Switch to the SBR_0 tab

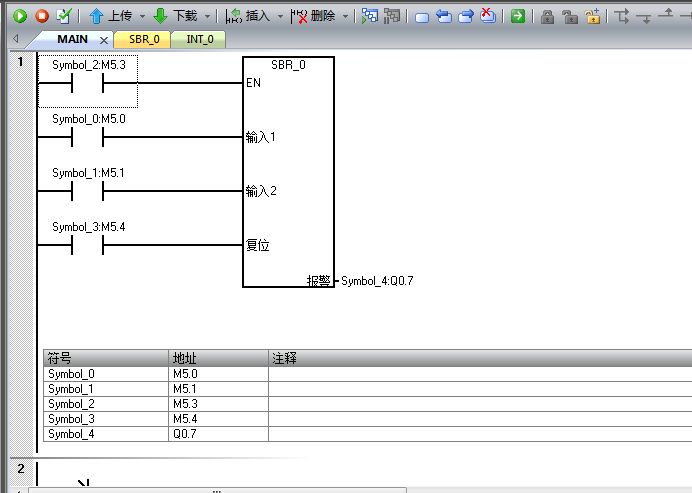coord(143,39)
